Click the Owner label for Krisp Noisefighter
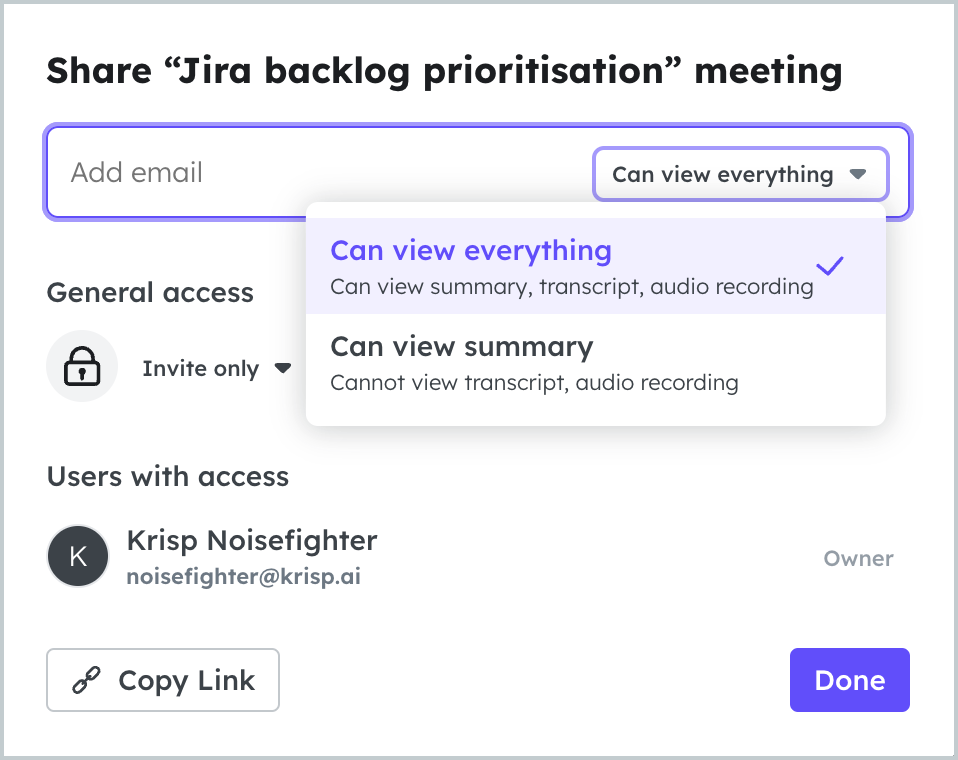The height and width of the screenshot is (760, 958). tap(858, 558)
